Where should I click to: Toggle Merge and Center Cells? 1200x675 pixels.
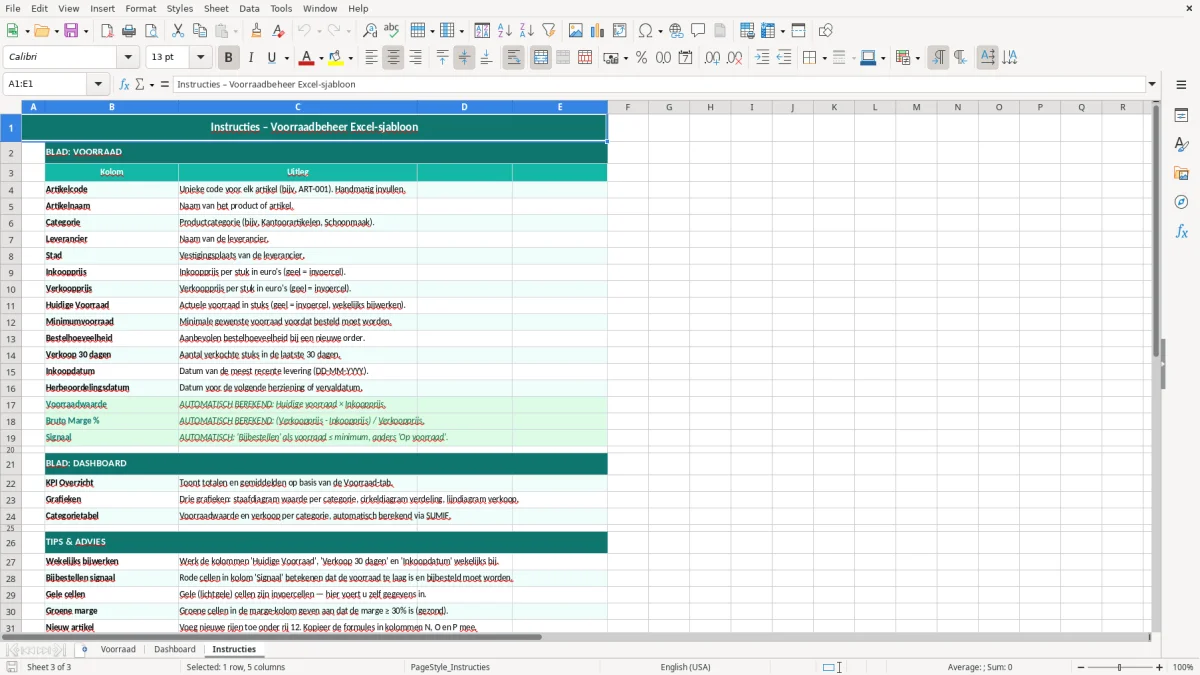541,58
